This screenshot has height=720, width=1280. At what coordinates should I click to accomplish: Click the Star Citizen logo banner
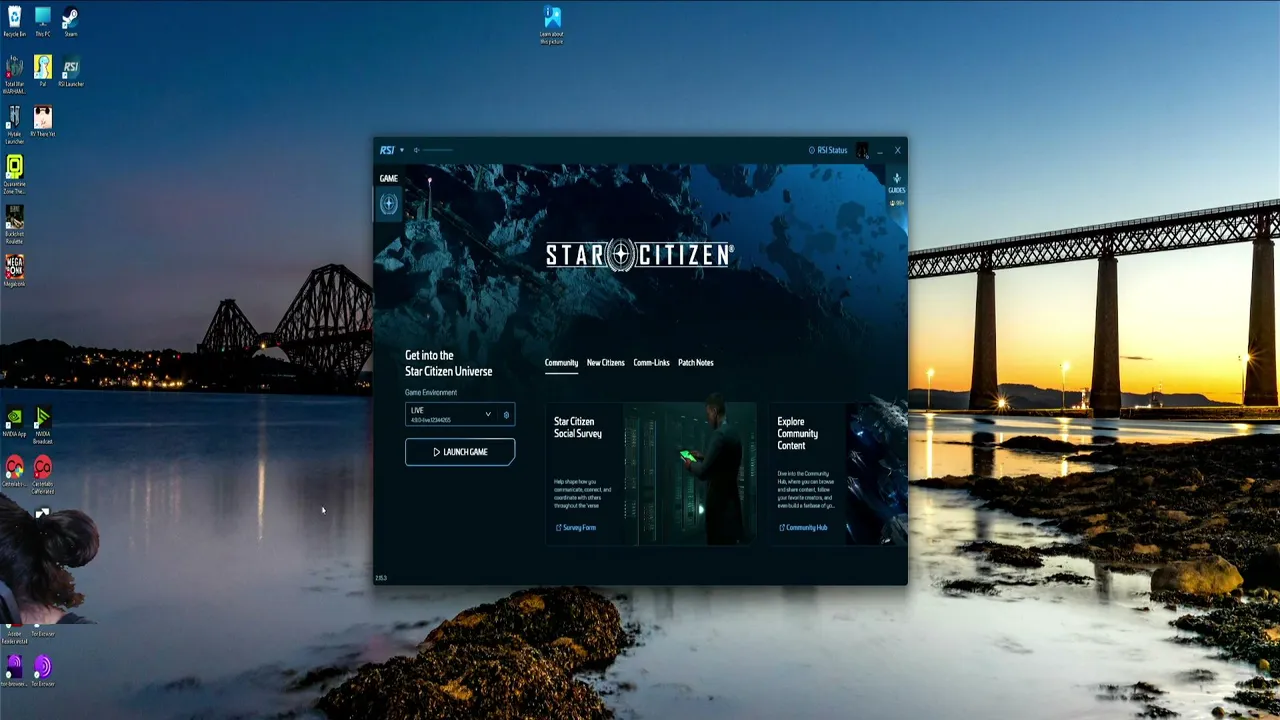click(640, 255)
